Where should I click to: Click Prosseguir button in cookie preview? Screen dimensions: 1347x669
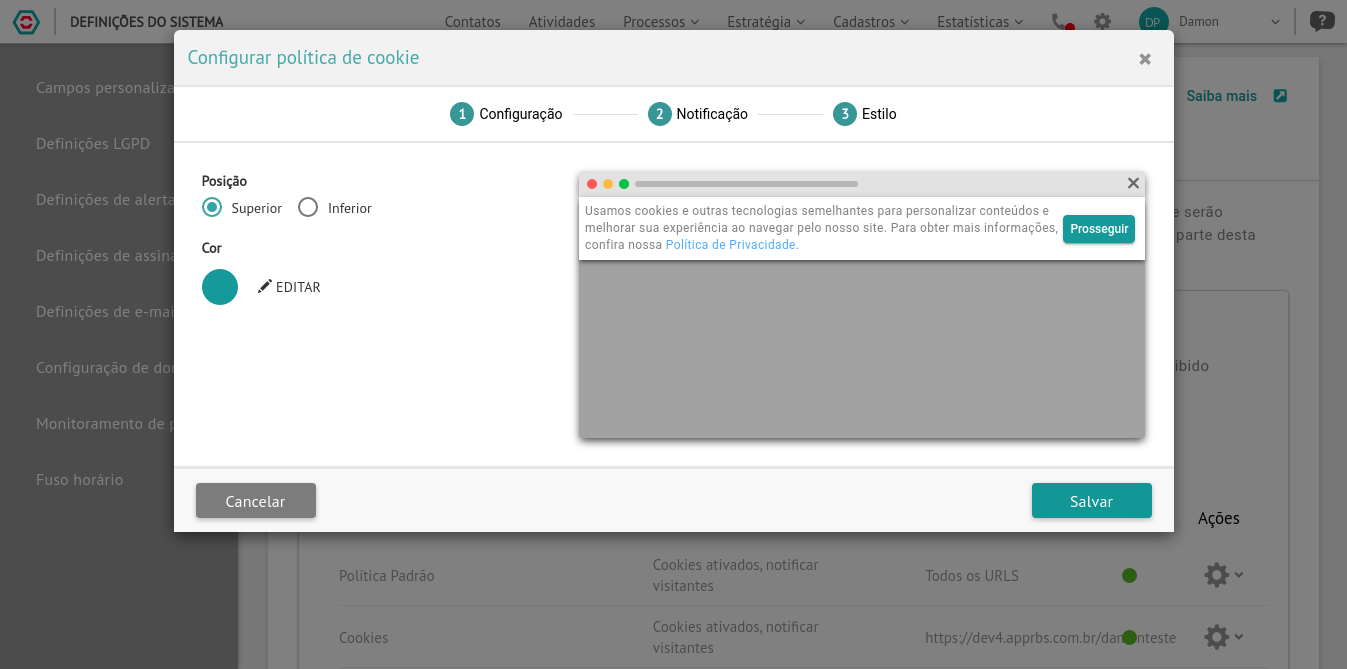click(x=1099, y=229)
